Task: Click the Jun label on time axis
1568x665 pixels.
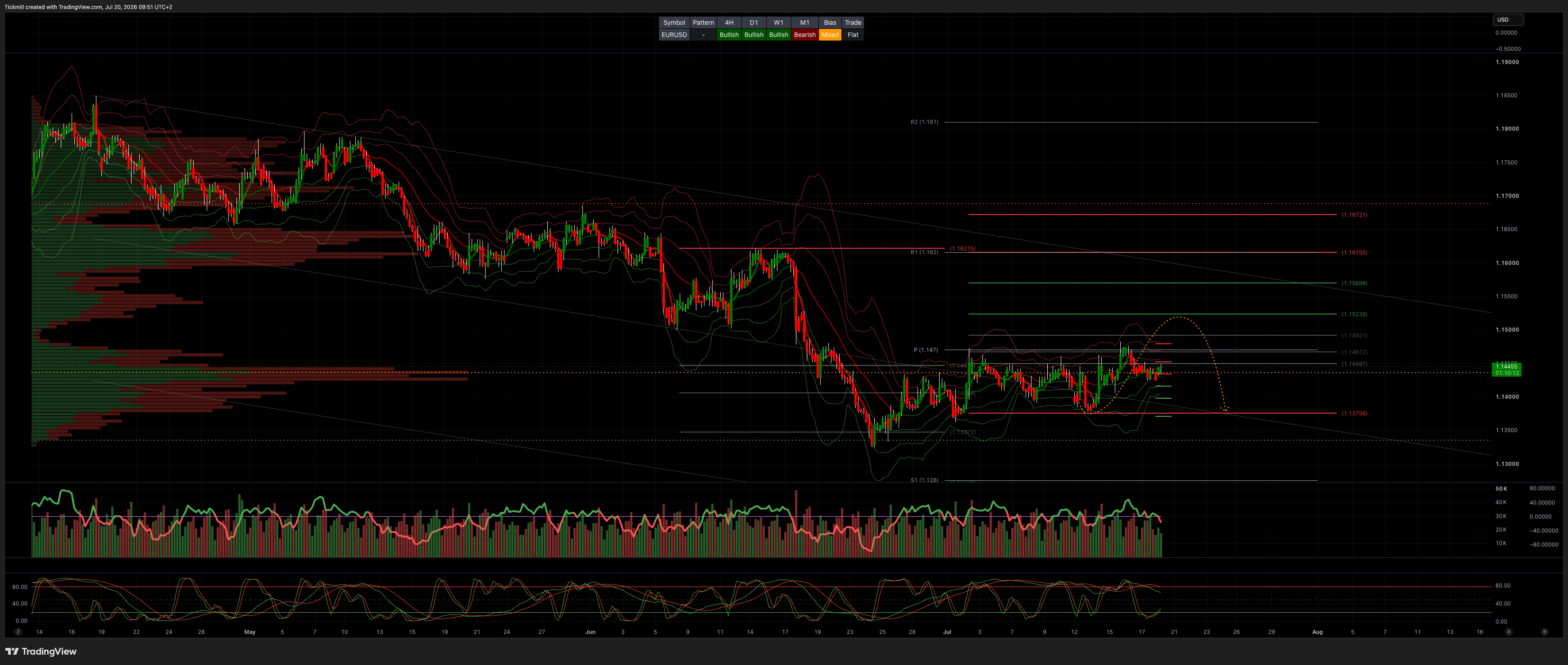Action: pyautogui.click(x=591, y=632)
